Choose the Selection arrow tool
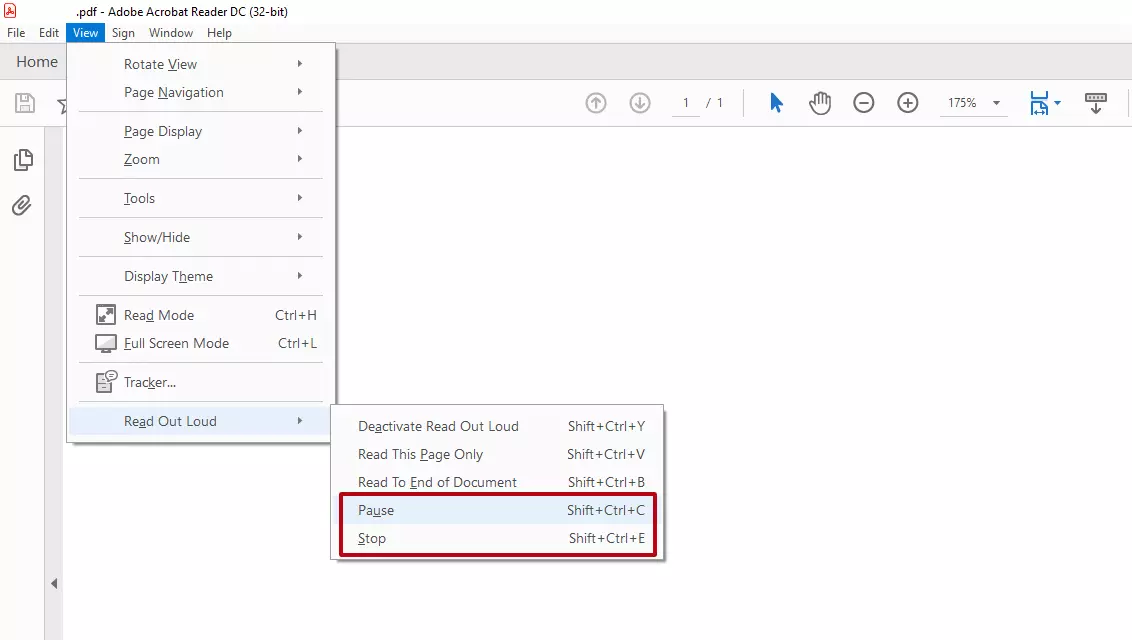Screen dimensions: 1132x640 [776, 103]
